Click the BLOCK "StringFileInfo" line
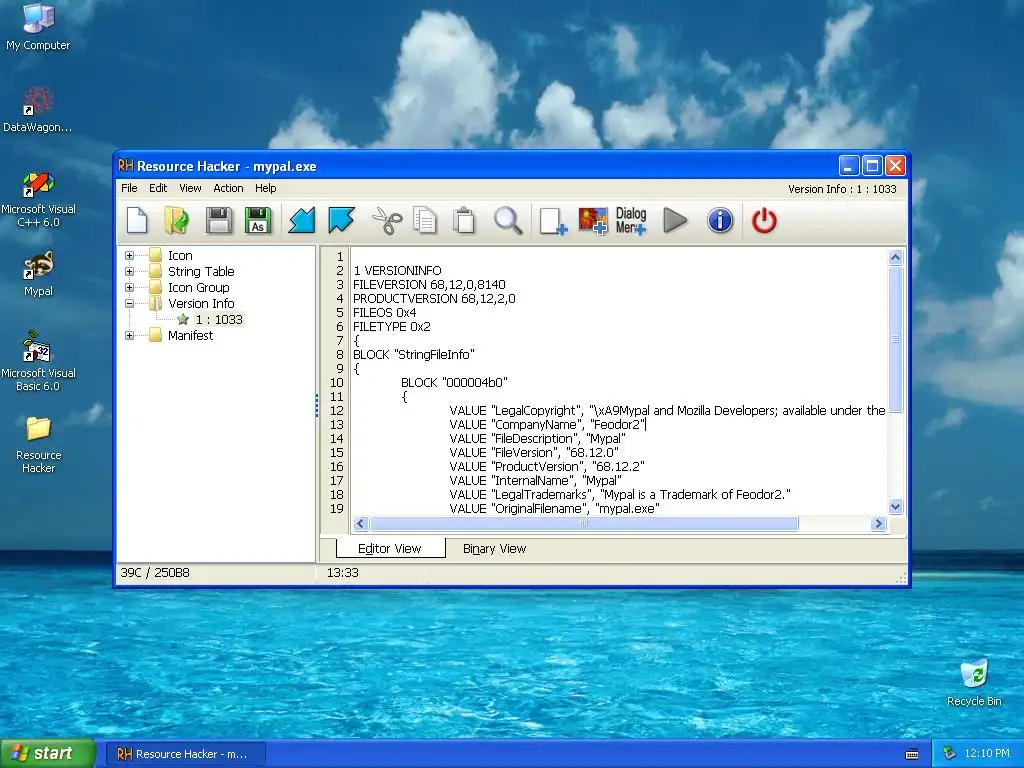Viewport: 1024px width, 768px height. point(413,355)
